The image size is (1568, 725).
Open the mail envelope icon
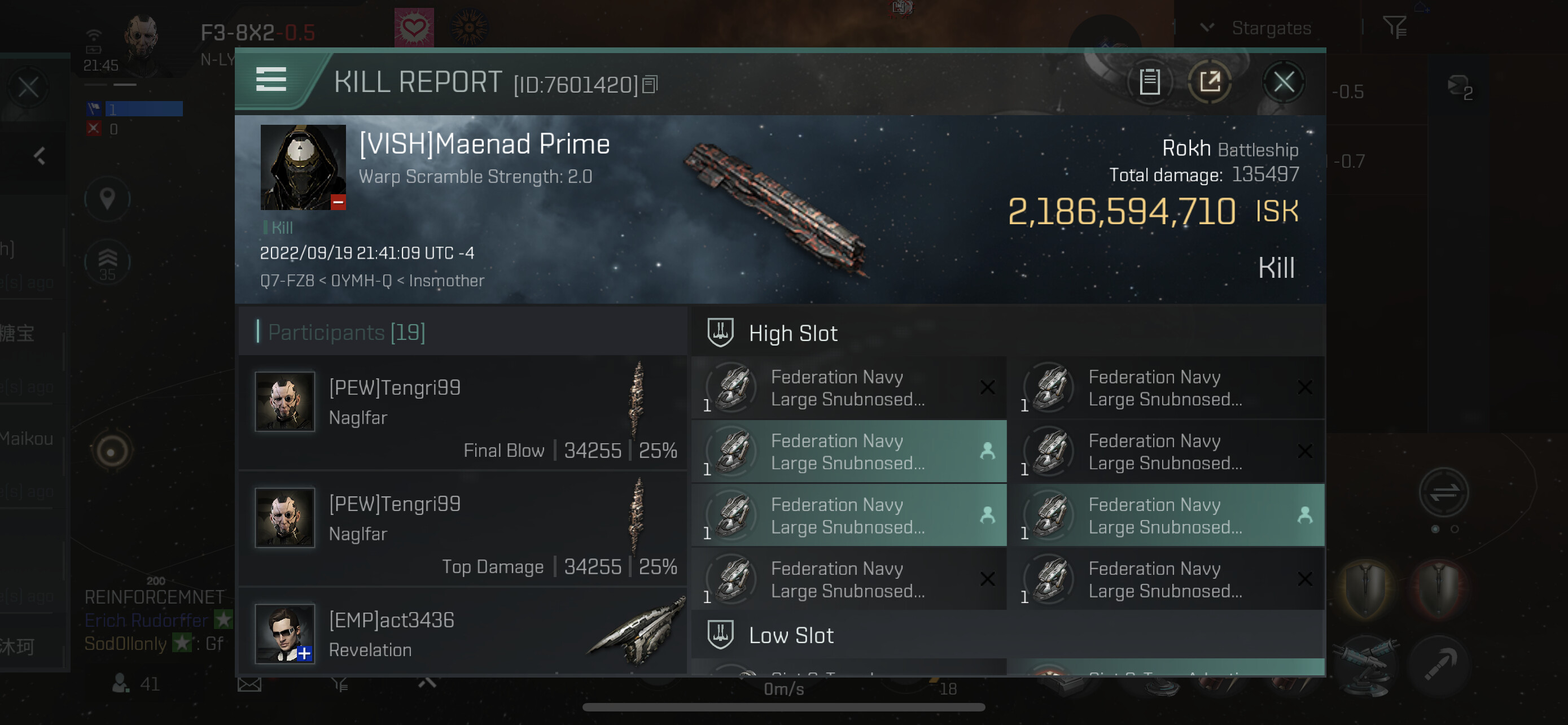249,685
